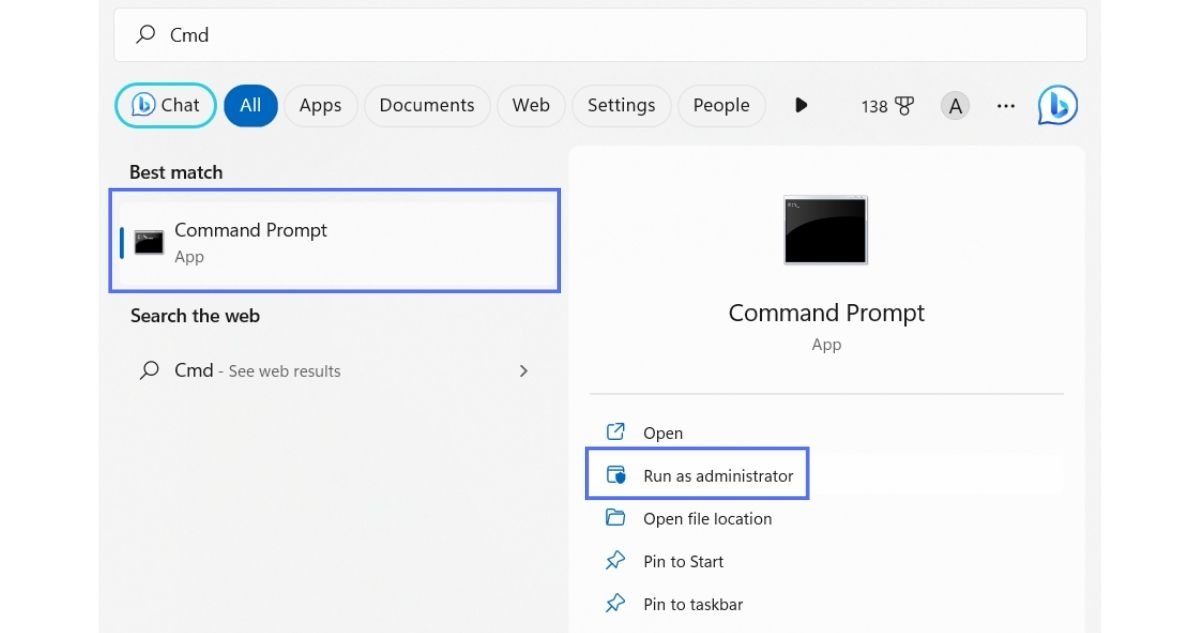The width and height of the screenshot is (1200, 633).
Task: Click the Command Prompt icon in best match
Action: (149, 242)
